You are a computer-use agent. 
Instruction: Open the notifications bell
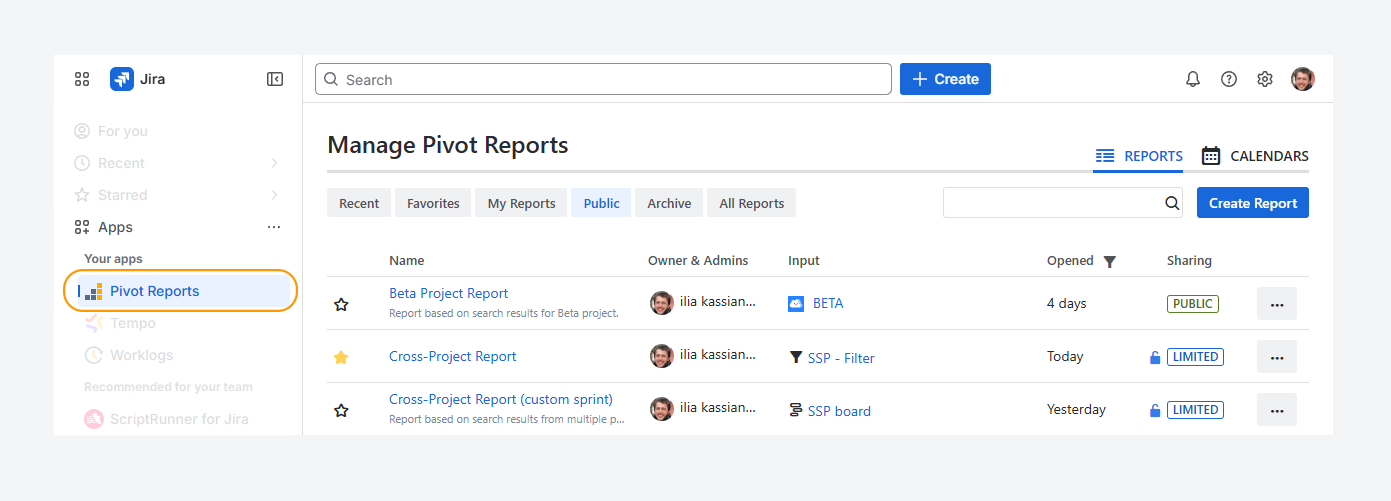1193,79
